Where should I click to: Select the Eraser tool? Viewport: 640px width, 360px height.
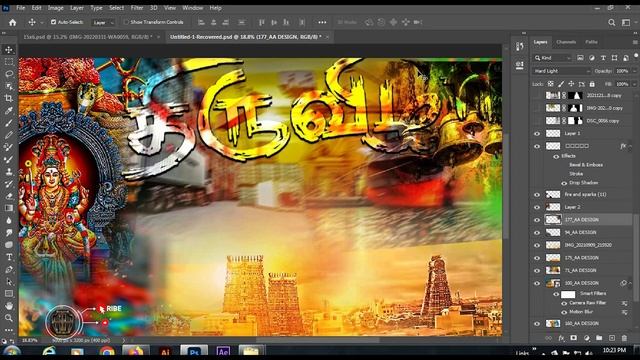pos(9,196)
